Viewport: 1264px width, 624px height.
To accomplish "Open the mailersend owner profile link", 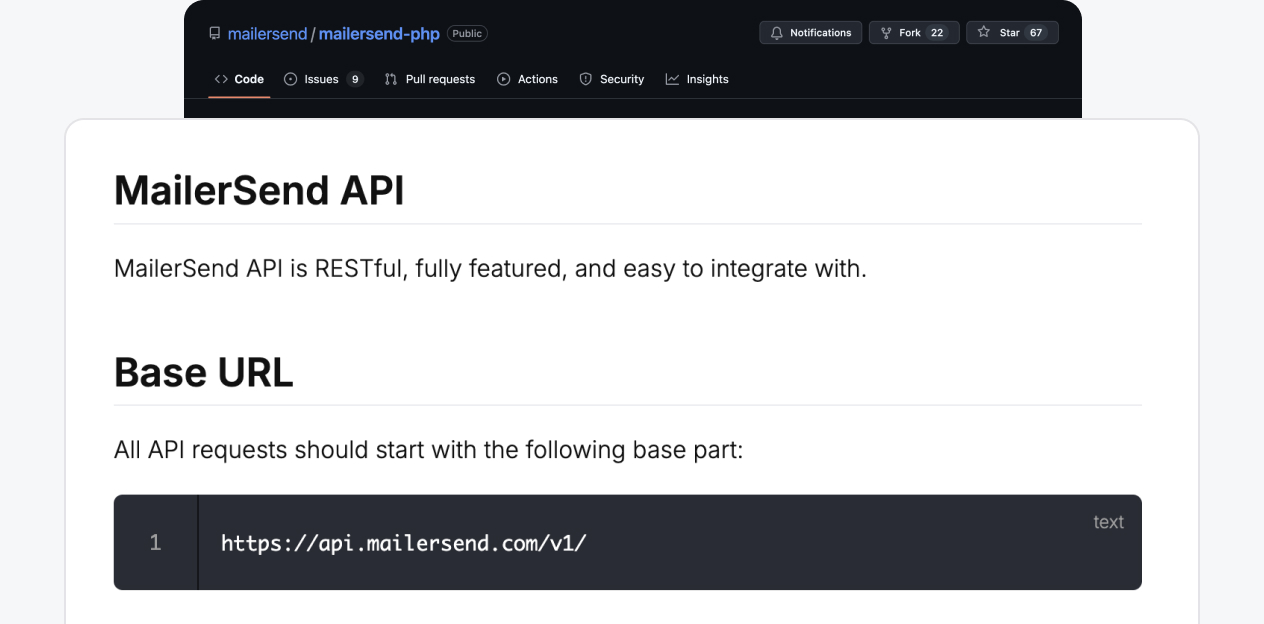I will [x=267, y=34].
